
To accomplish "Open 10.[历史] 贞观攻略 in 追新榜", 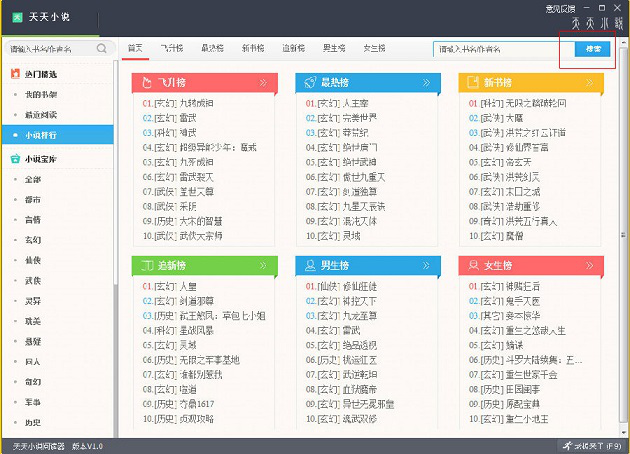I will coord(178,419).
